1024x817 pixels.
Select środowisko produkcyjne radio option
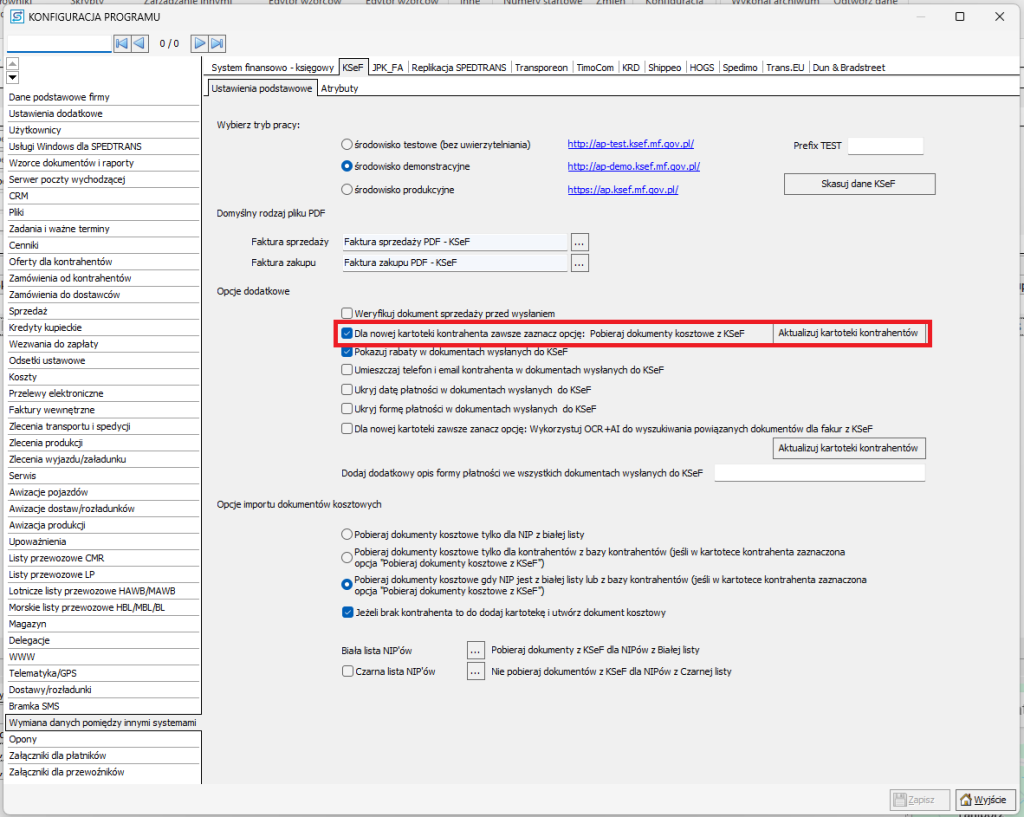pos(347,189)
